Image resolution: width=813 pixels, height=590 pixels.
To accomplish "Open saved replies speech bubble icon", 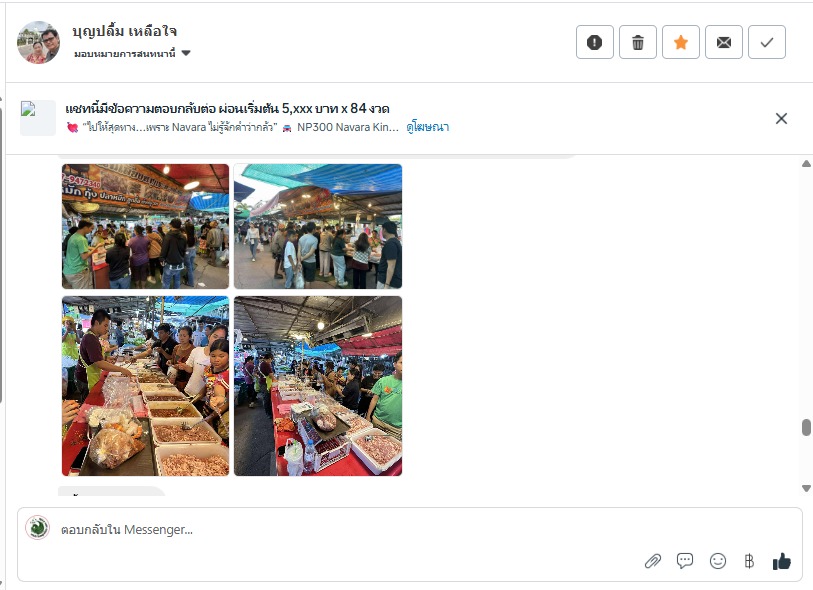I will coord(685,560).
